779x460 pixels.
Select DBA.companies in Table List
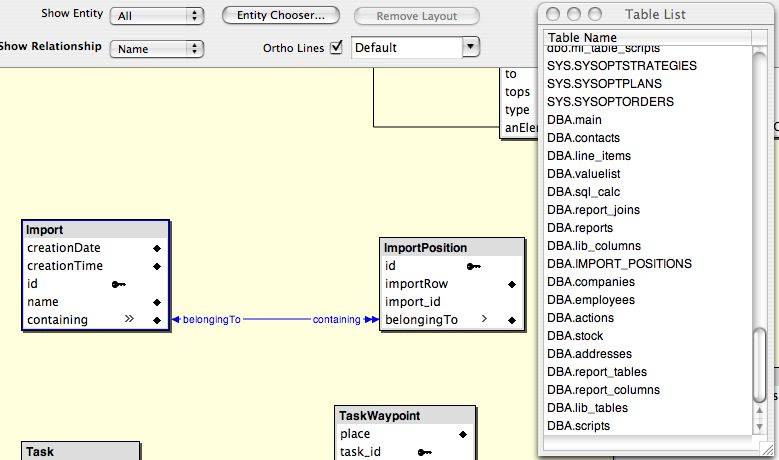coord(591,282)
